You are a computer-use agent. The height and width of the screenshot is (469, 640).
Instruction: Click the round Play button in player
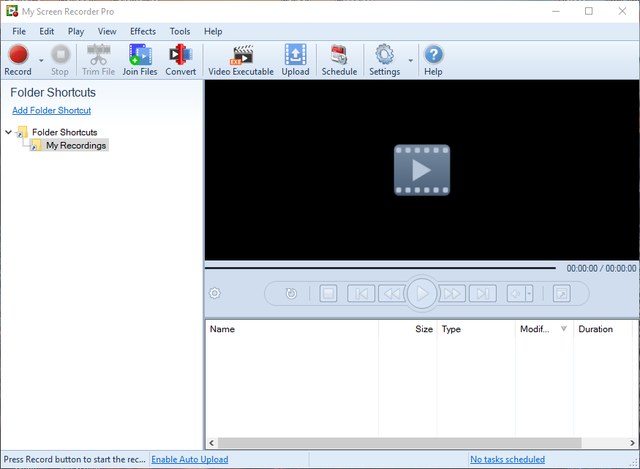(422, 293)
